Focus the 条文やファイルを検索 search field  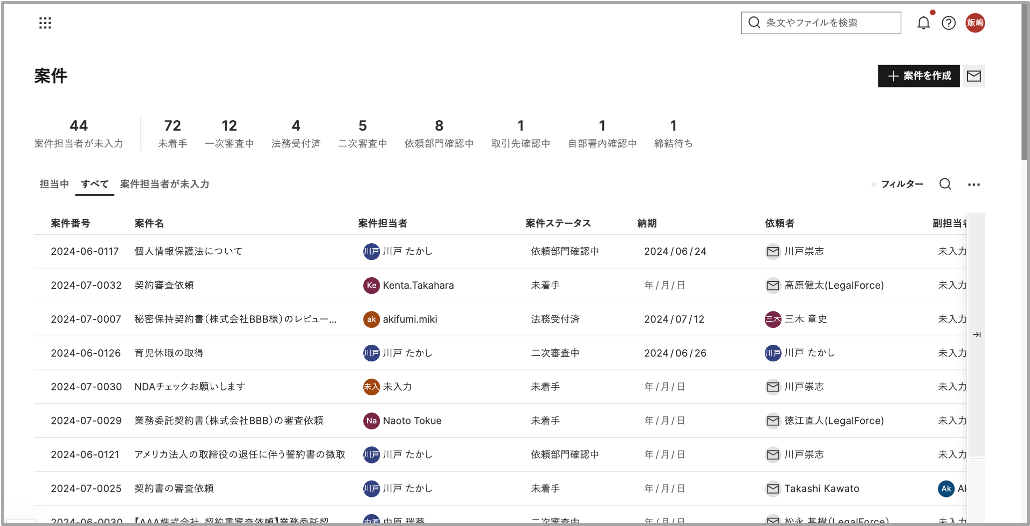(821, 23)
